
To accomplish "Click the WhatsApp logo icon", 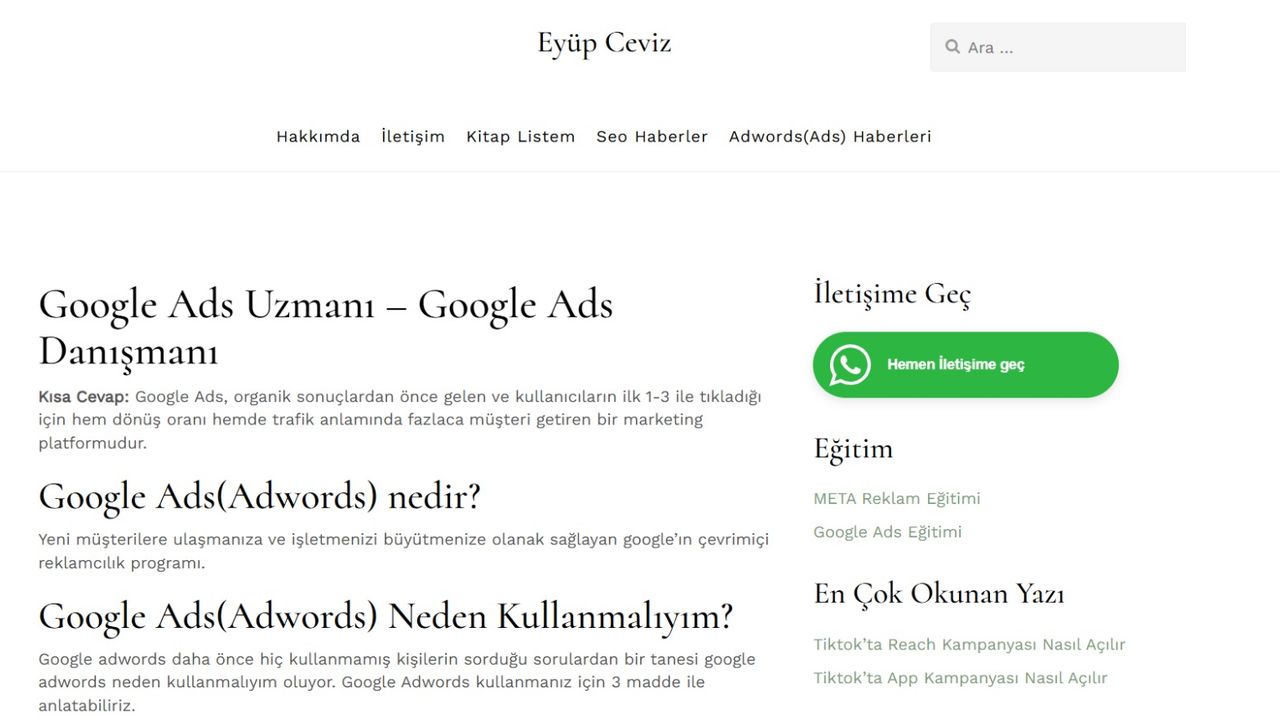I will 850,365.
